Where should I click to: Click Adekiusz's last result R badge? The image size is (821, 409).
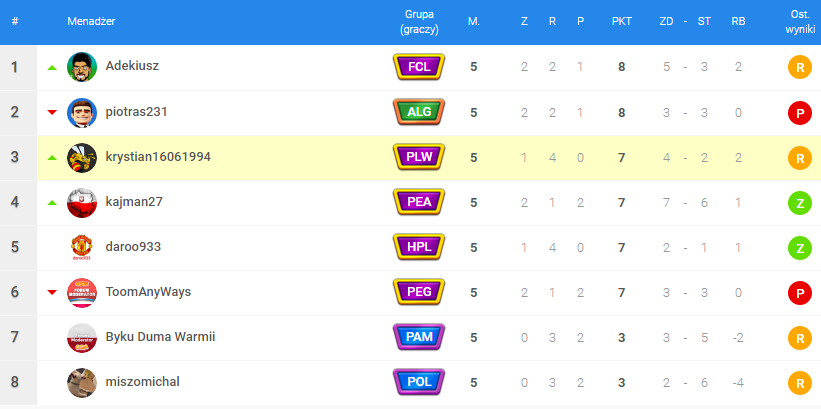tap(798, 68)
